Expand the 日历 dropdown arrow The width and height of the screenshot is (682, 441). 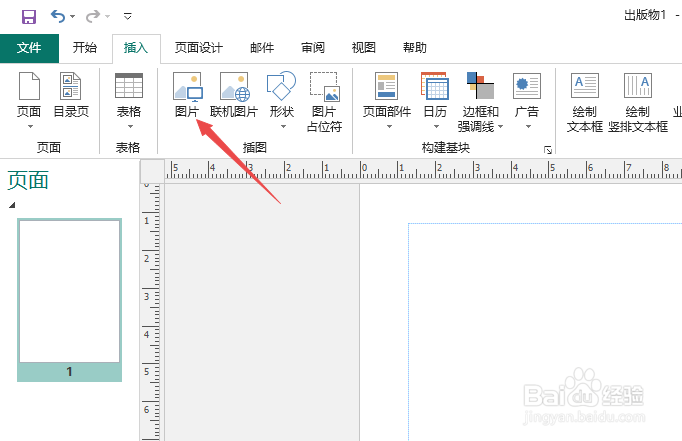[x=436, y=127]
